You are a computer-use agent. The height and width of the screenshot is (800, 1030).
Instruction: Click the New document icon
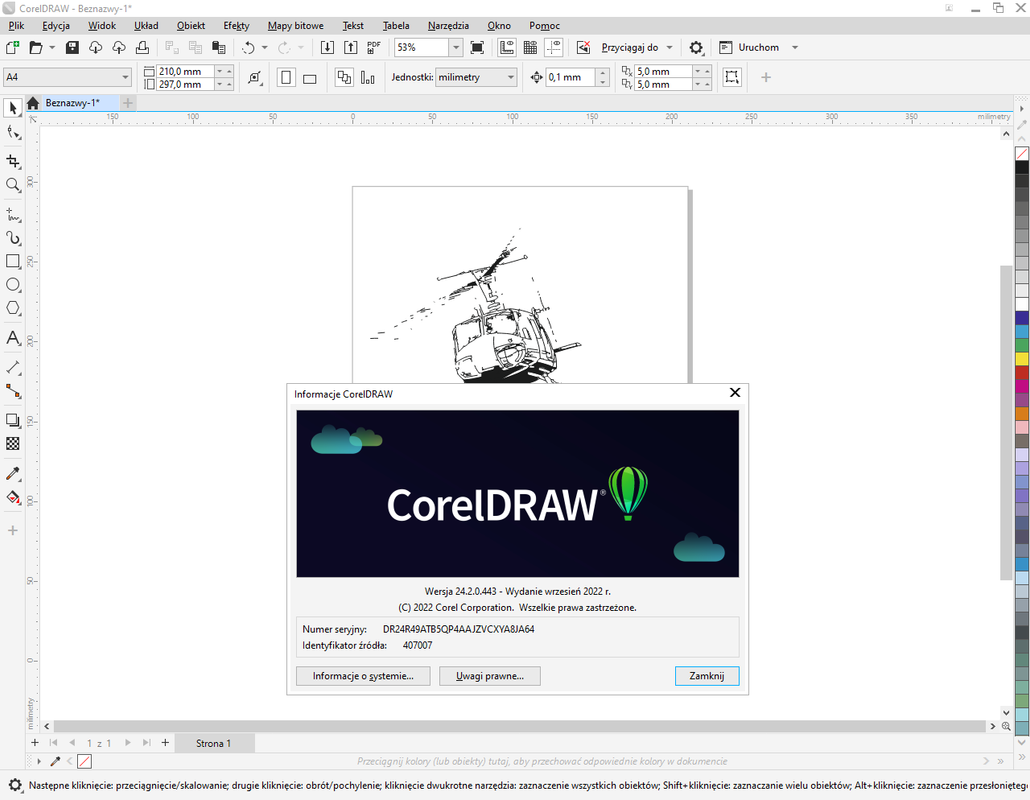coord(12,47)
